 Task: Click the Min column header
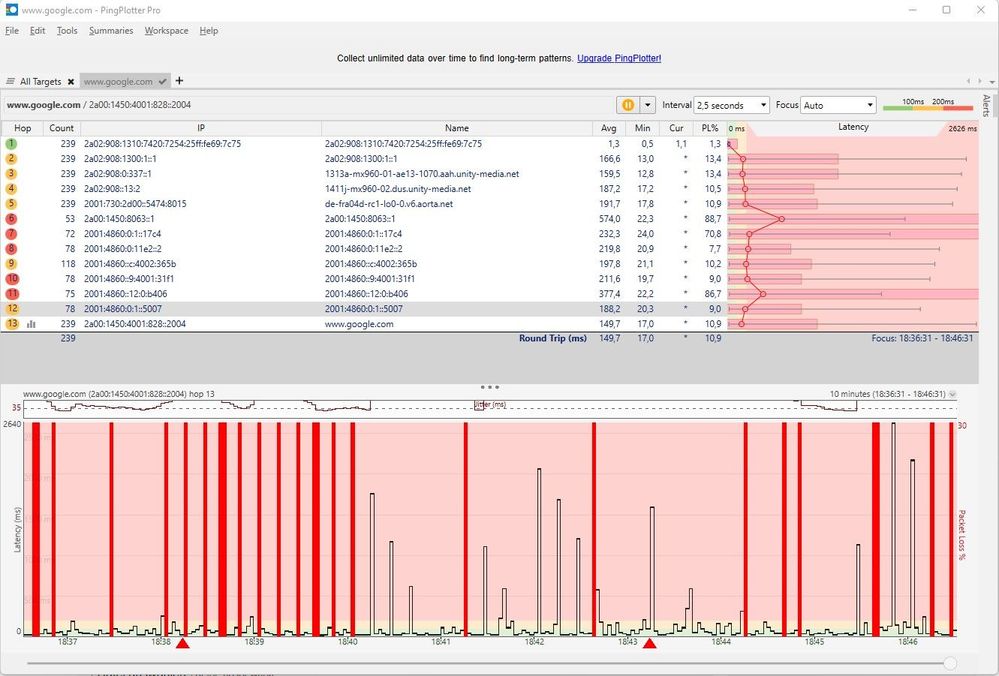point(642,128)
